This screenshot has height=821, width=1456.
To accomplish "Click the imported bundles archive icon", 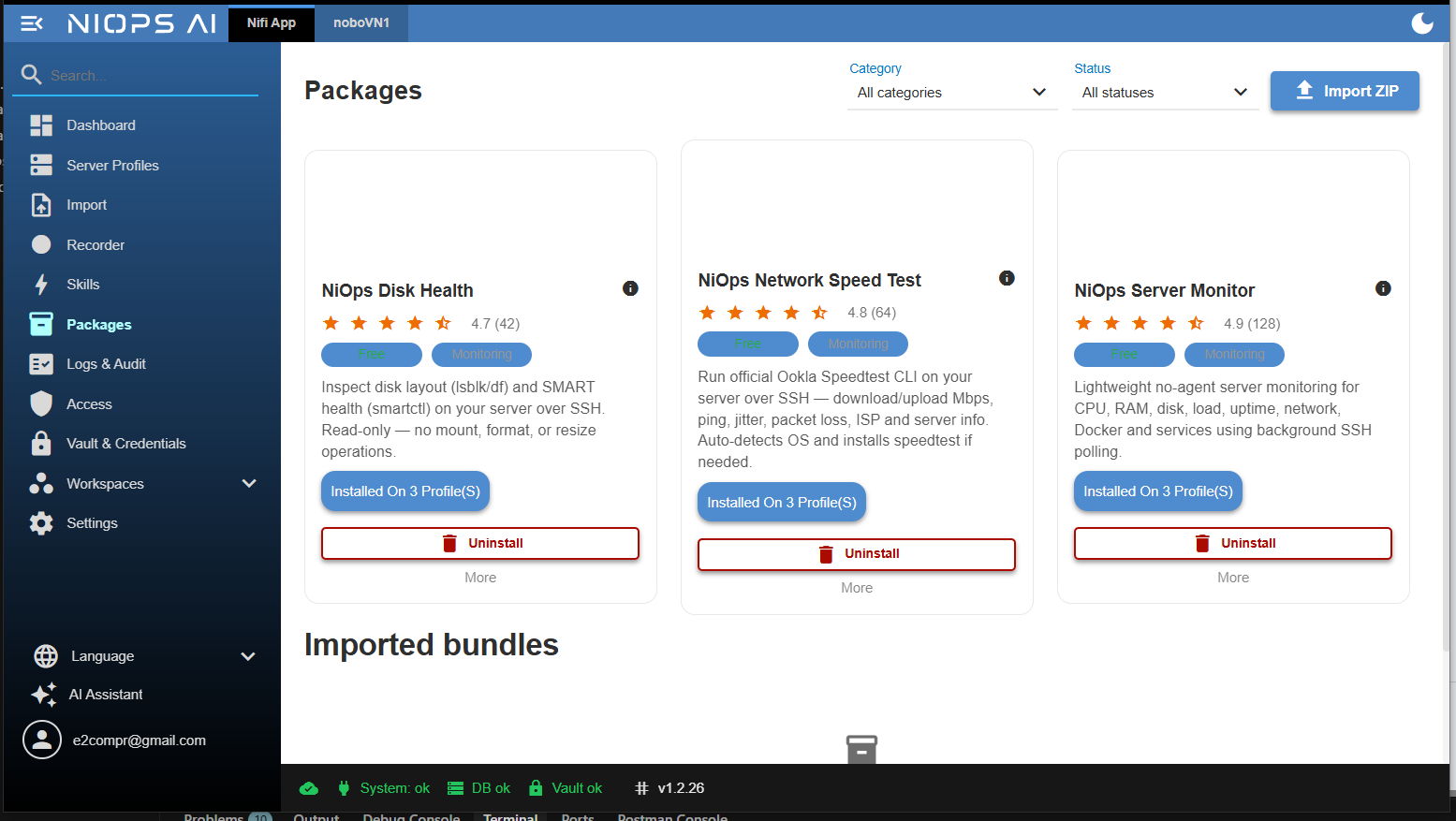I will point(861,749).
